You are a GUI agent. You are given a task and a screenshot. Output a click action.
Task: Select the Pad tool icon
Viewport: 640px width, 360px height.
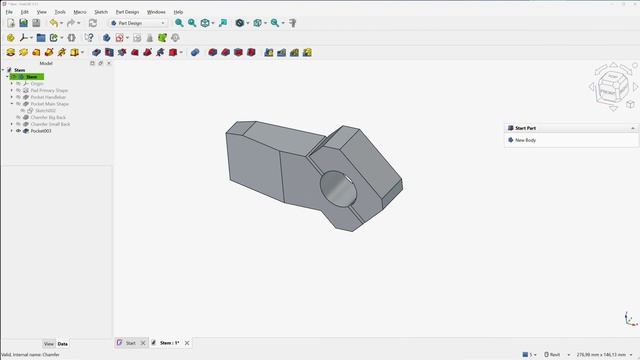[x=11, y=52]
